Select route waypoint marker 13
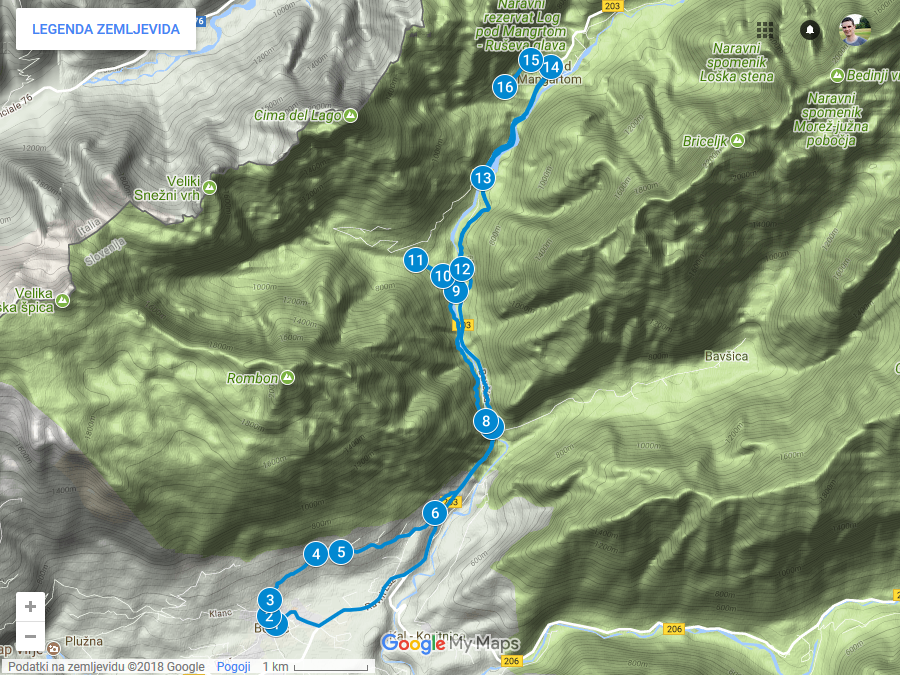Screen dimensions: 900x675 click(x=483, y=178)
